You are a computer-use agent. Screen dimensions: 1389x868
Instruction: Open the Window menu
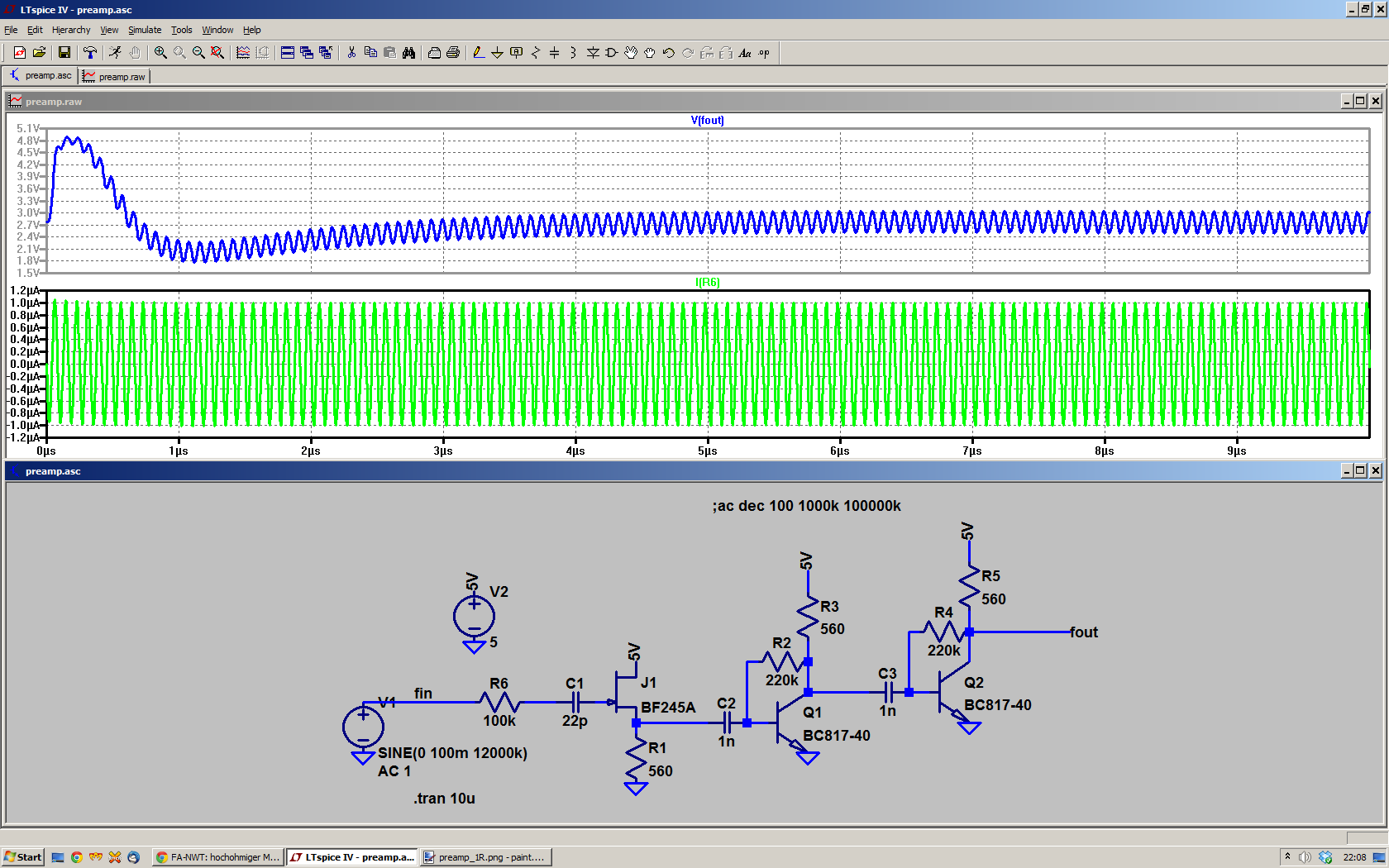click(217, 30)
